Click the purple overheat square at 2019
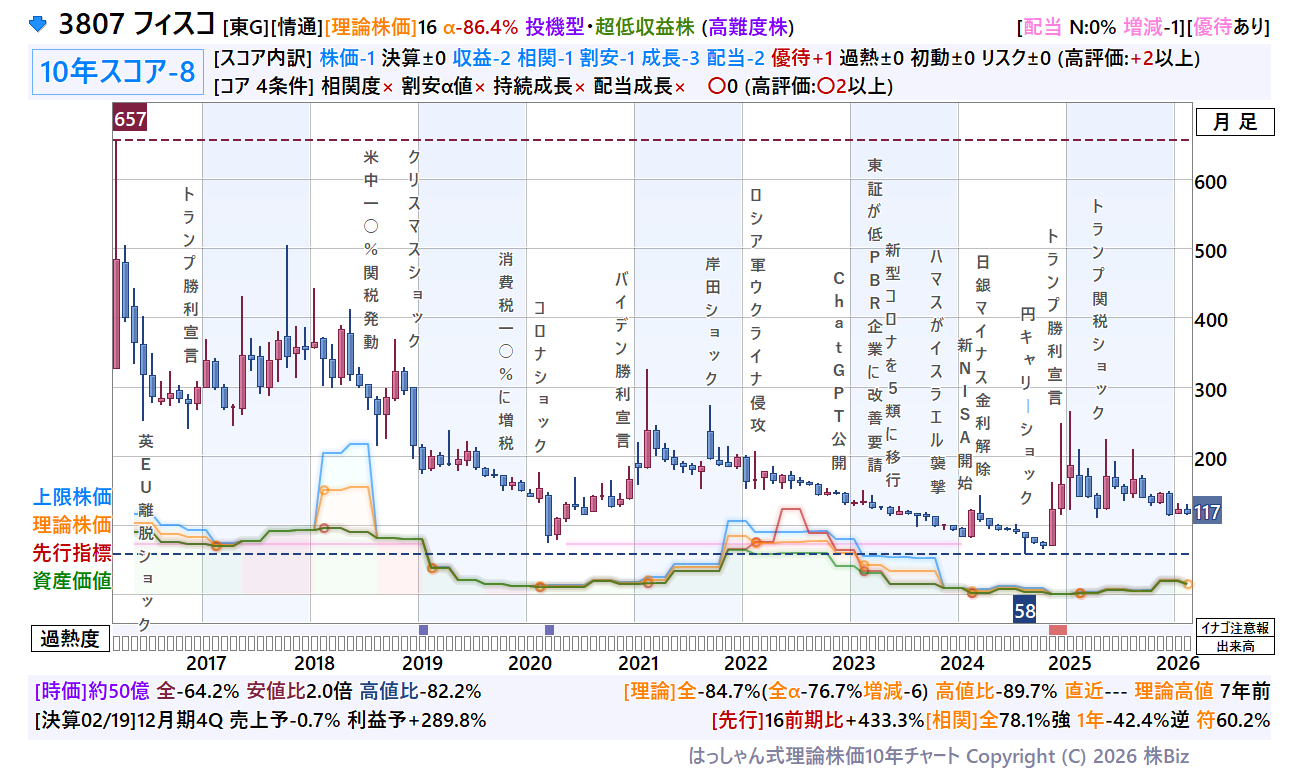Viewport: 1300px width, 770px height. (x=423, y=629)
